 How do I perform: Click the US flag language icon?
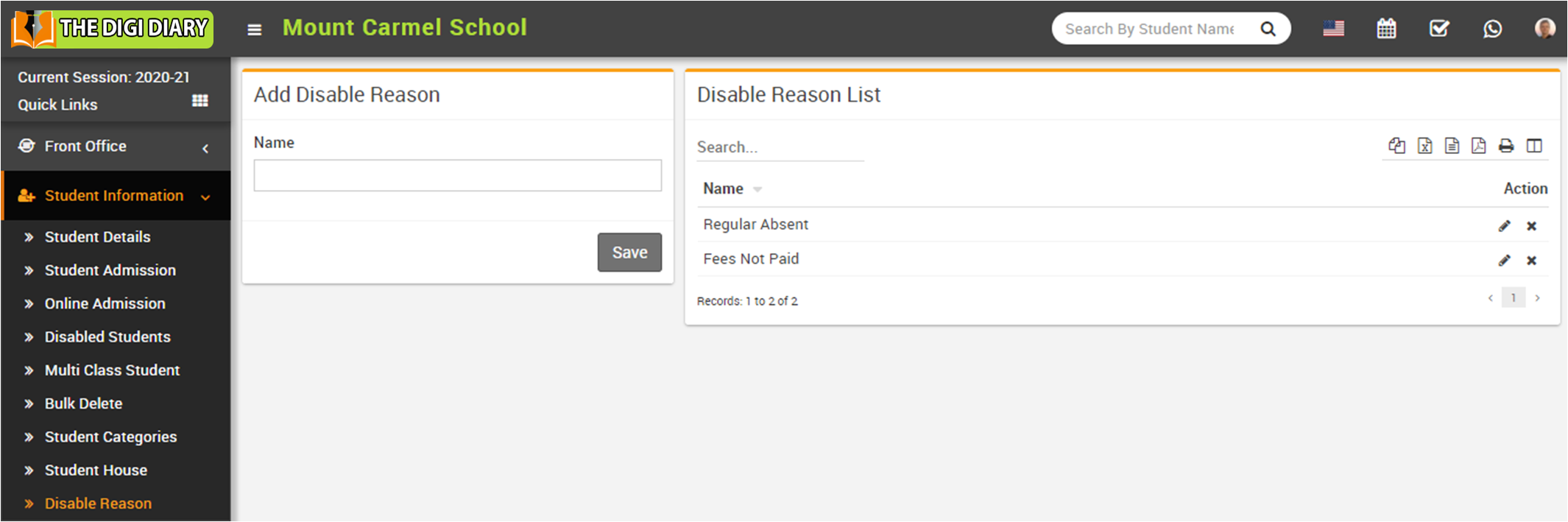pyautogui.click(x=1333, y=29)
